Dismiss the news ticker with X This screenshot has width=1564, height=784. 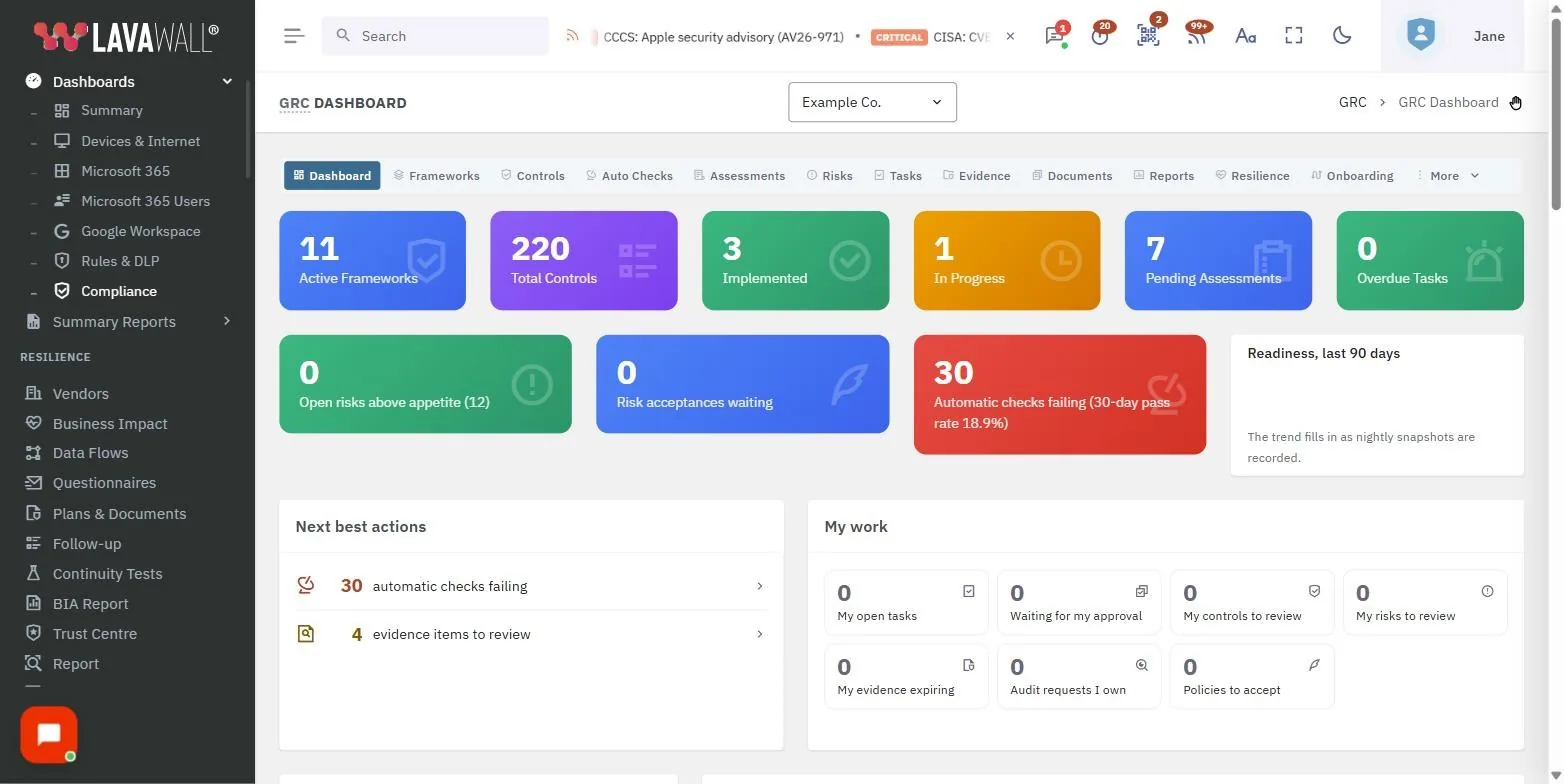pos(1010,36)
